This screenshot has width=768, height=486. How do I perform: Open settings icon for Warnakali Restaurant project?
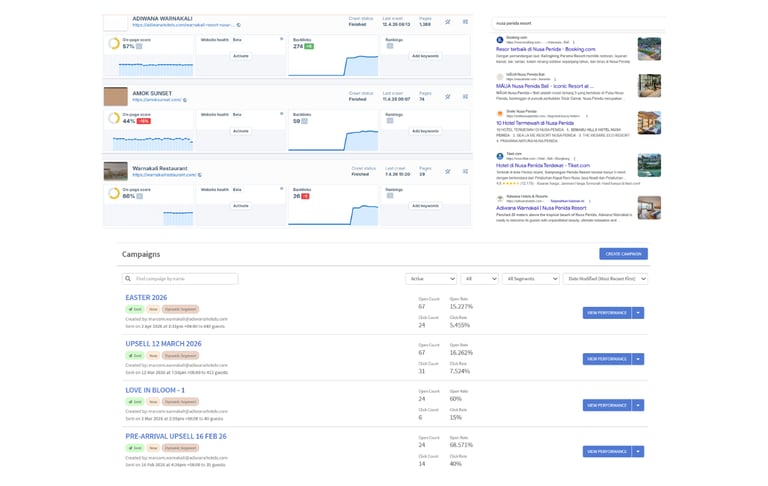pos(465,171)
